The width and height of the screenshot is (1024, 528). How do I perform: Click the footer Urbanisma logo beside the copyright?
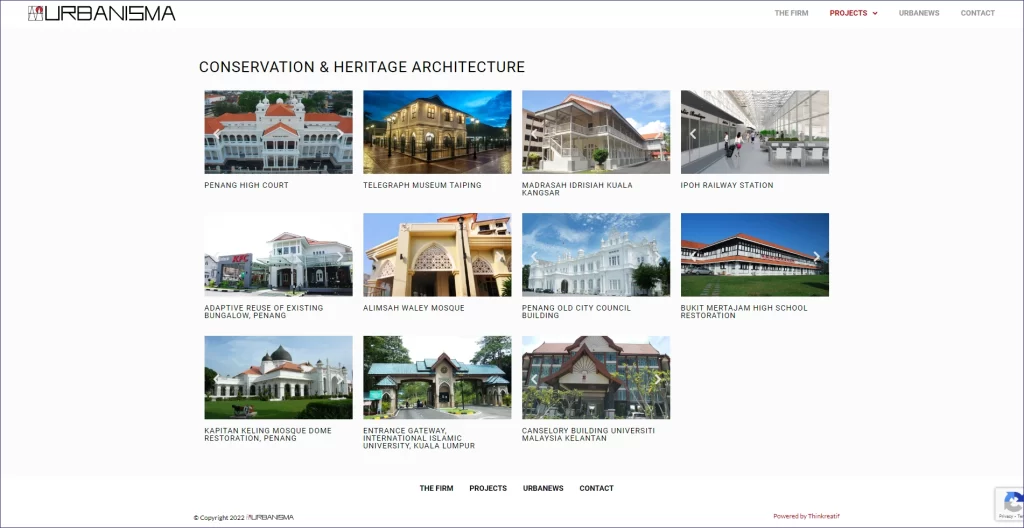pos(271,517)
